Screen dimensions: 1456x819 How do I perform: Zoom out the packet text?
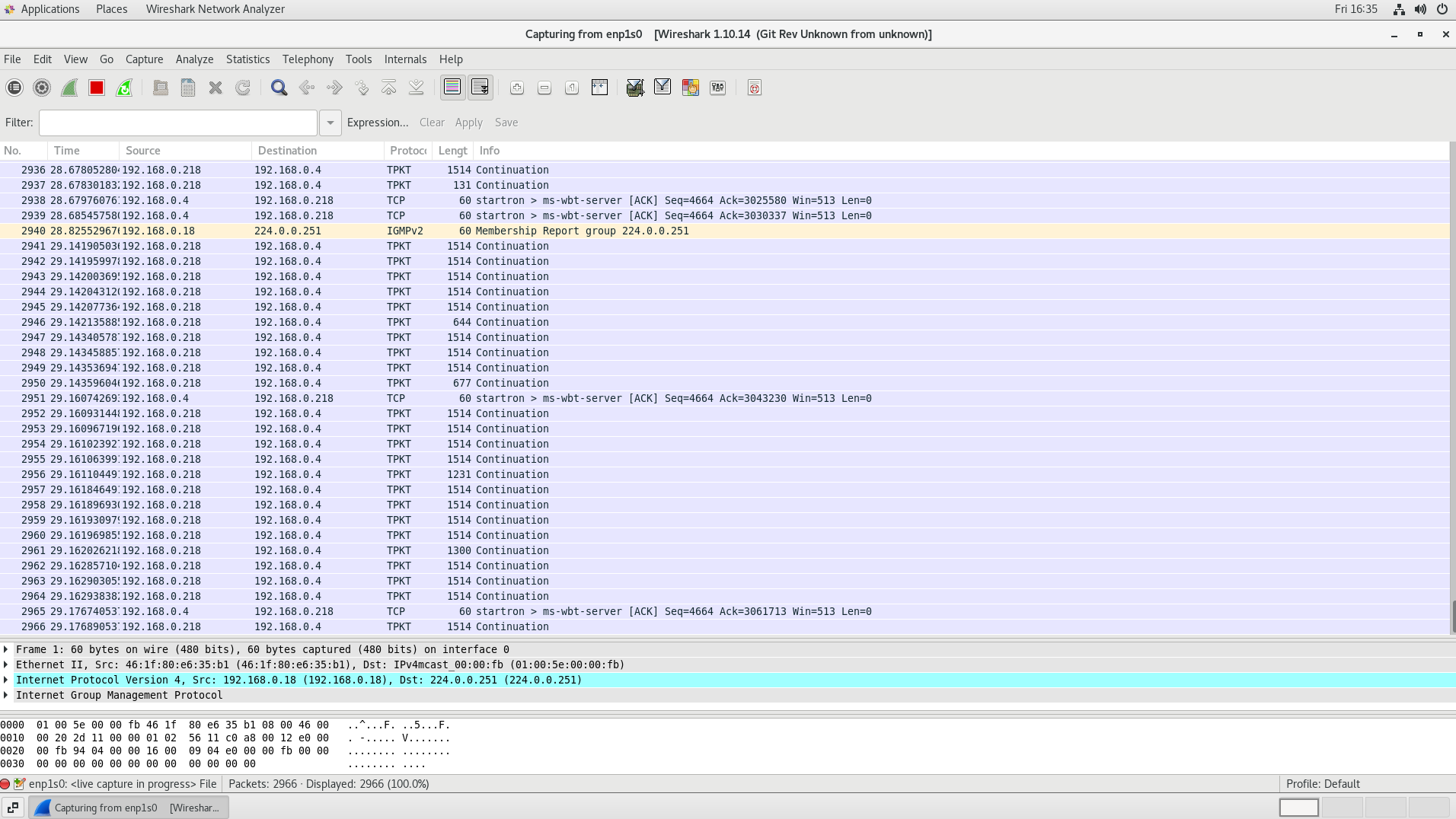(544, 88)
